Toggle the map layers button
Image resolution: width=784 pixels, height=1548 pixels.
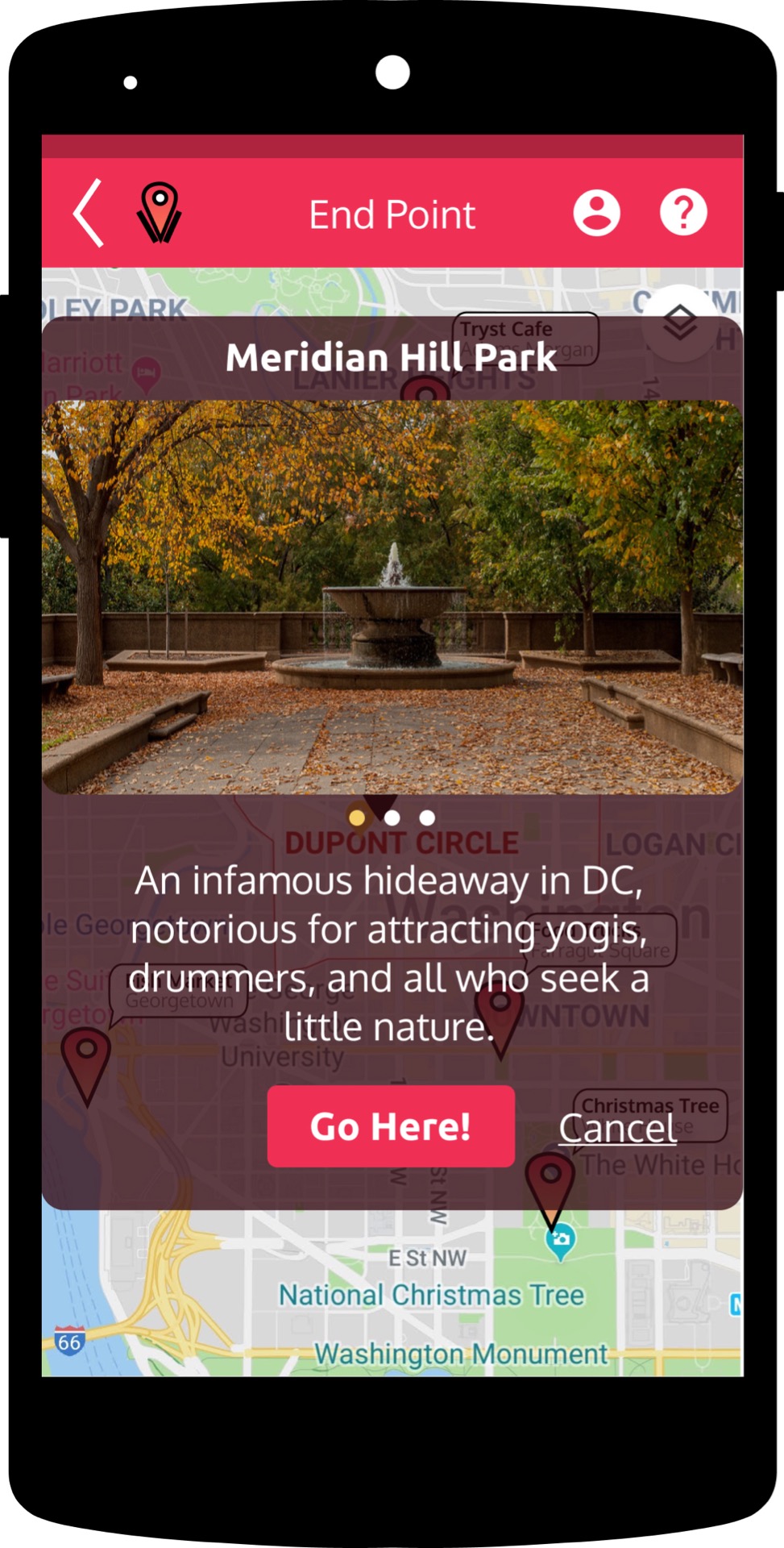(x=681, y=323)
